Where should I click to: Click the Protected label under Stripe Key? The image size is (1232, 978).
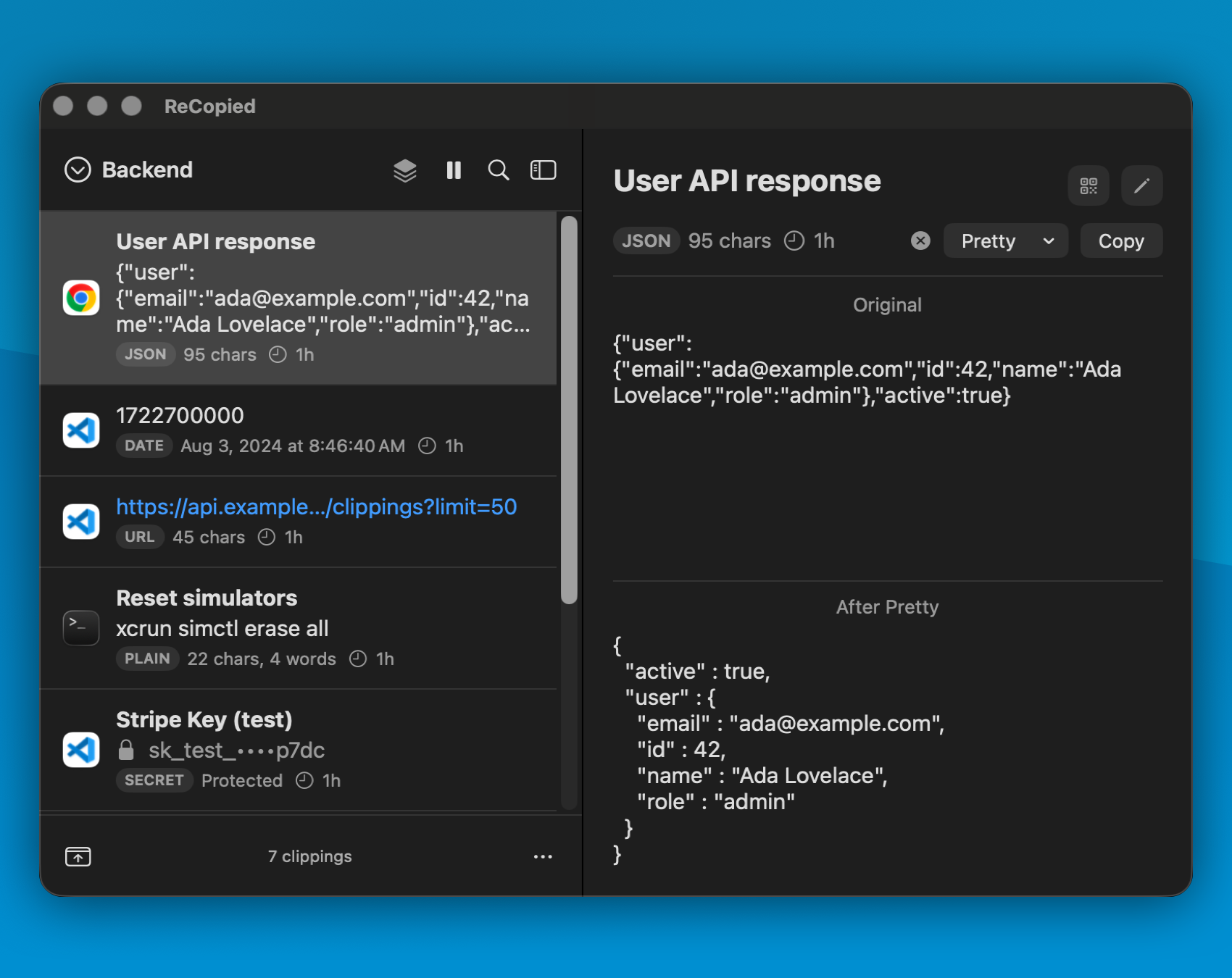(x=242, y=780)
